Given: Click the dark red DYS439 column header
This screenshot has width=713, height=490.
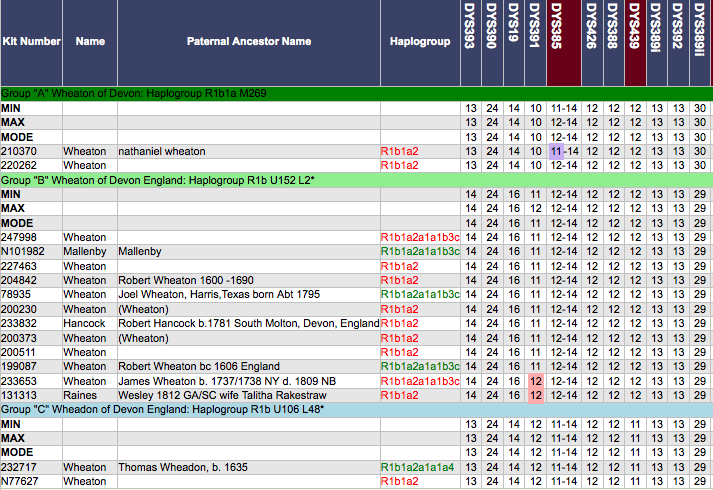Looking at the screenshot, I should pyautogui.click(x=634, y=42).
